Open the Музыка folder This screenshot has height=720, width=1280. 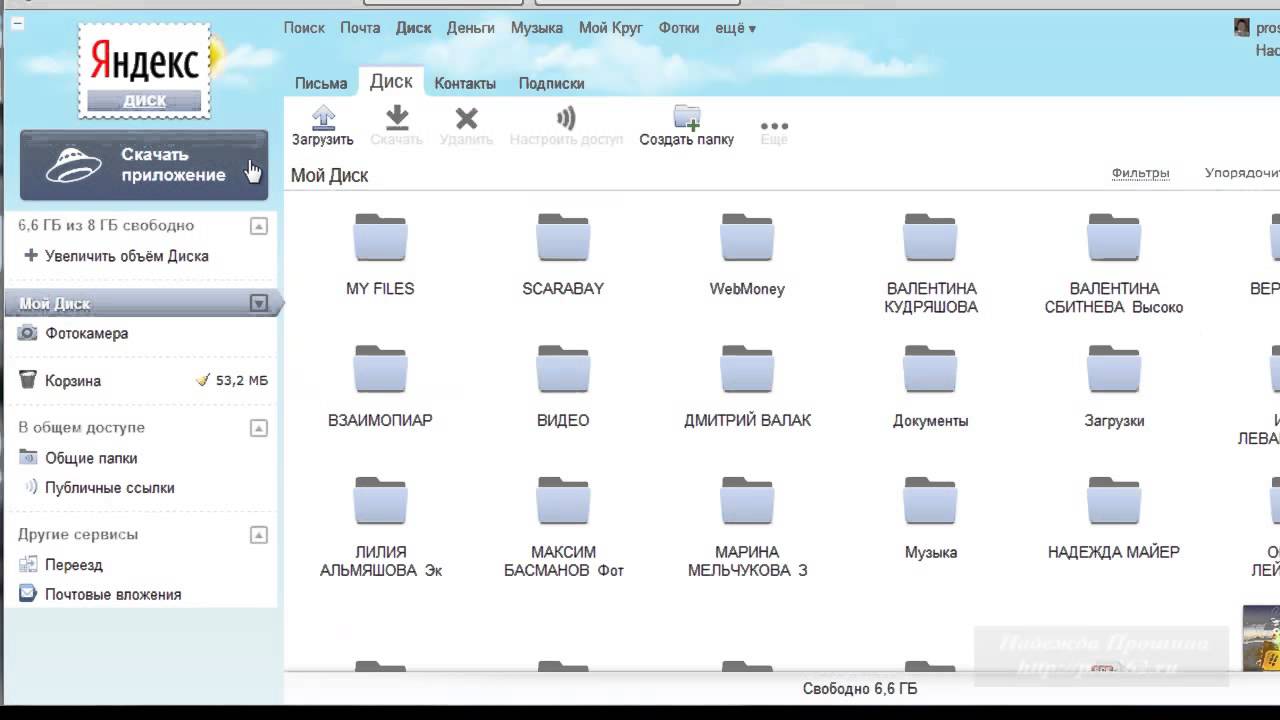pos(931,501)
